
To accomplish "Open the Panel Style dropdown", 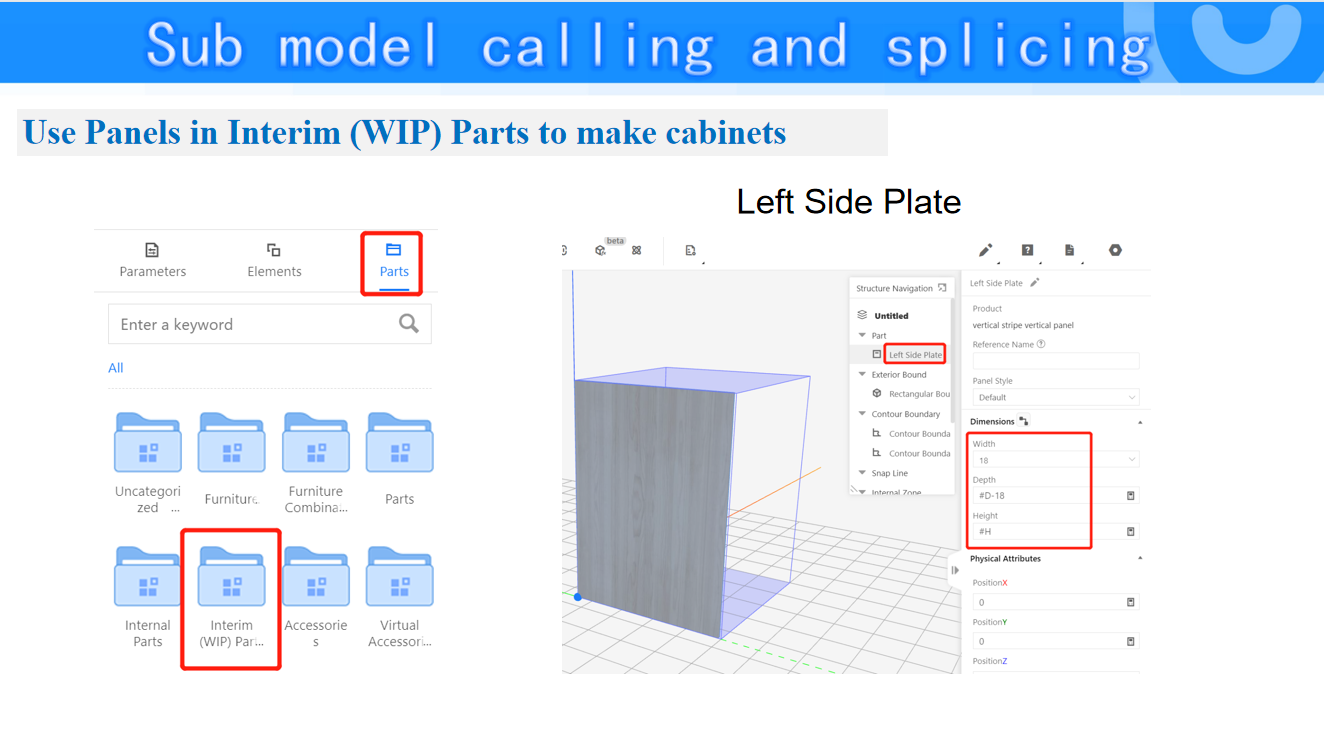I will (1056, 397).
